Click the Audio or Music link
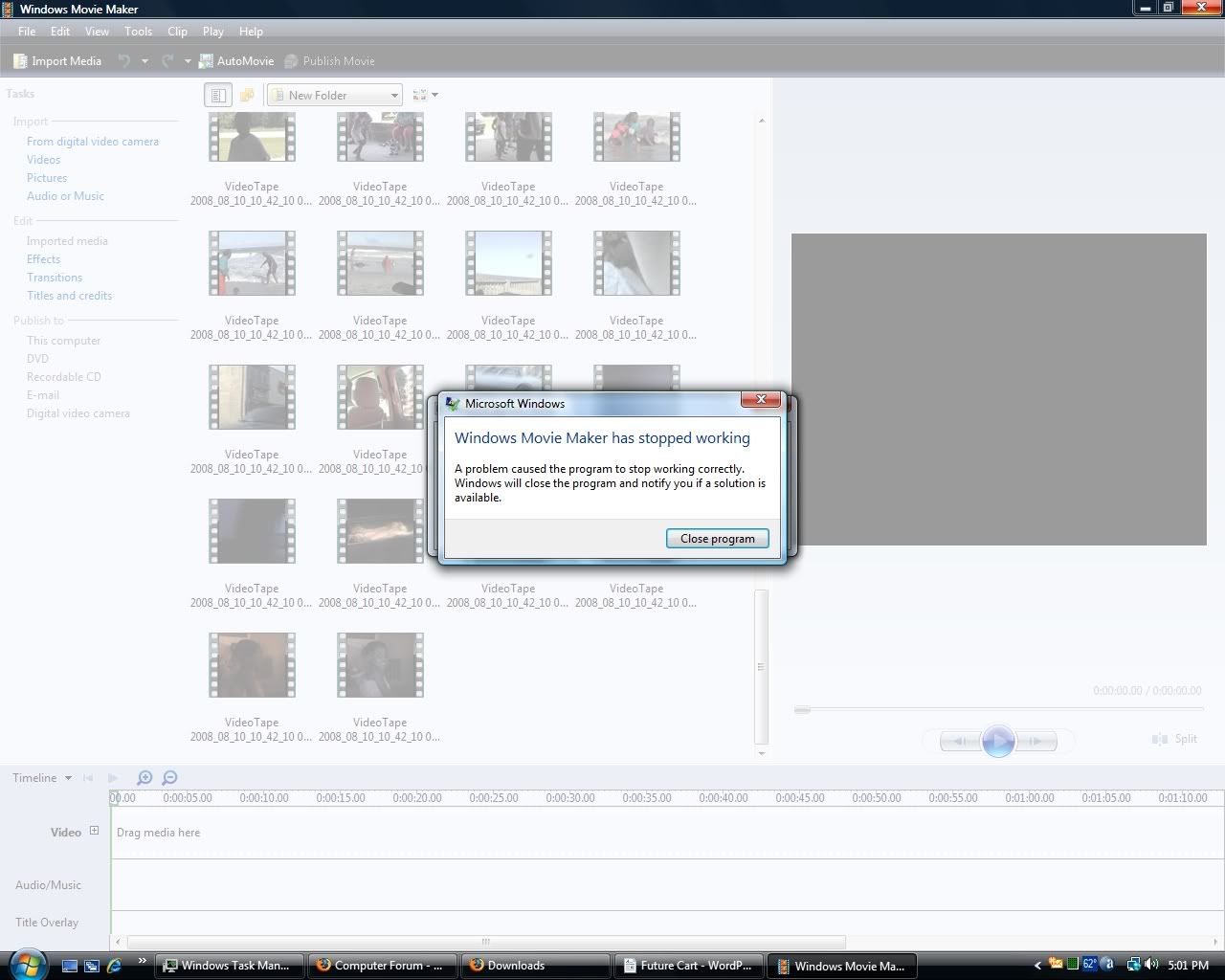Viewport: 1225px width, 980px height. (x=65, y=196)
